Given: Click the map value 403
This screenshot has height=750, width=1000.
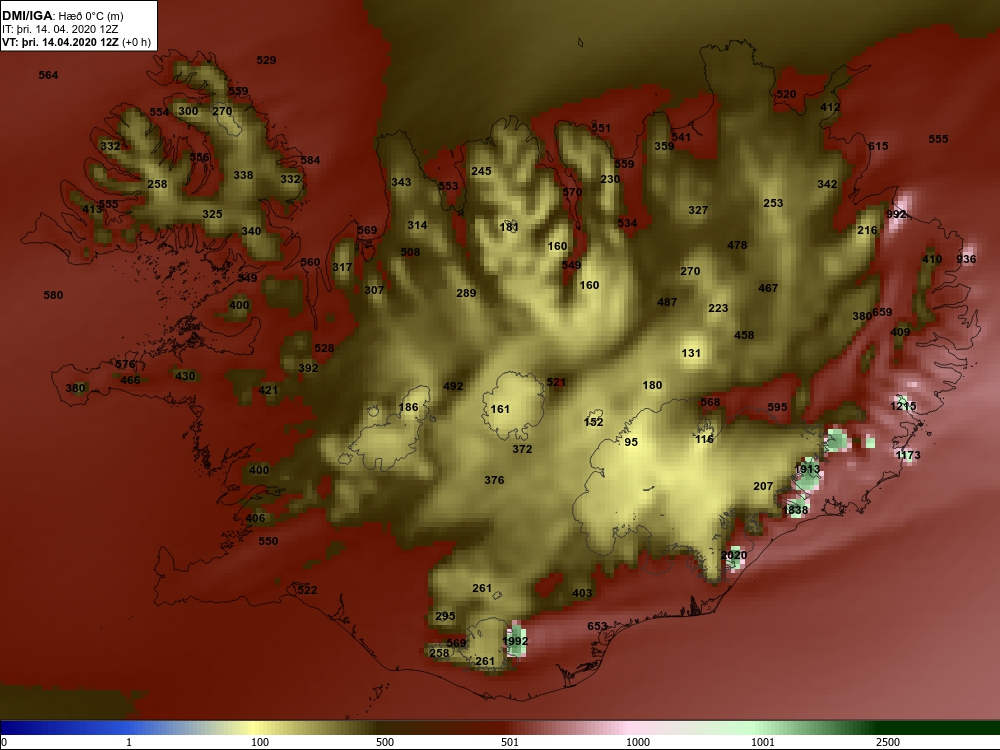Looking at the screenshot, I should pyautogui.click(x=582, y=593).
